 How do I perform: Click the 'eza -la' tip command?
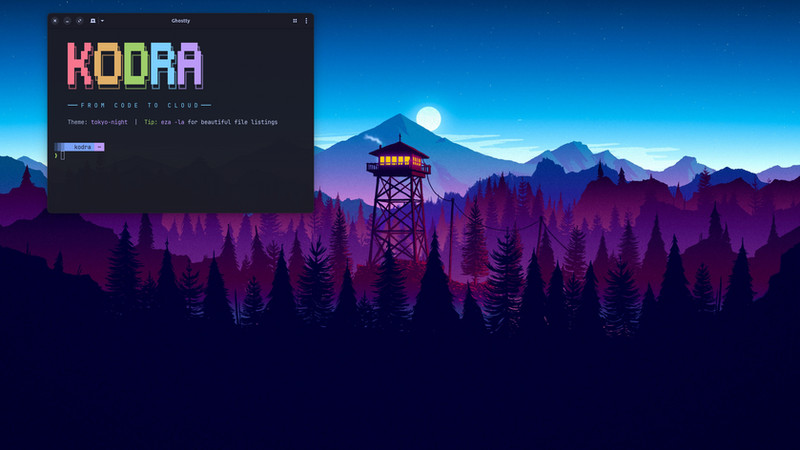tap(172, 122)
